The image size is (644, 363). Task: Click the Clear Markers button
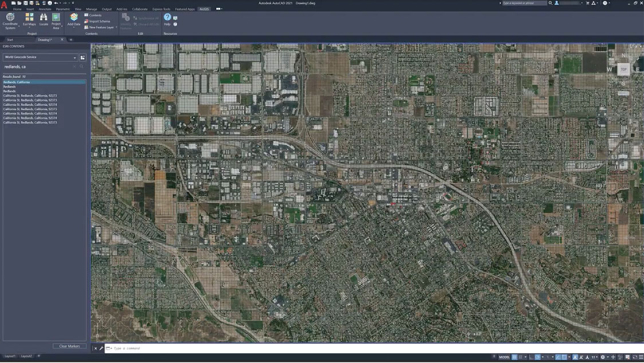coord(69,346)
